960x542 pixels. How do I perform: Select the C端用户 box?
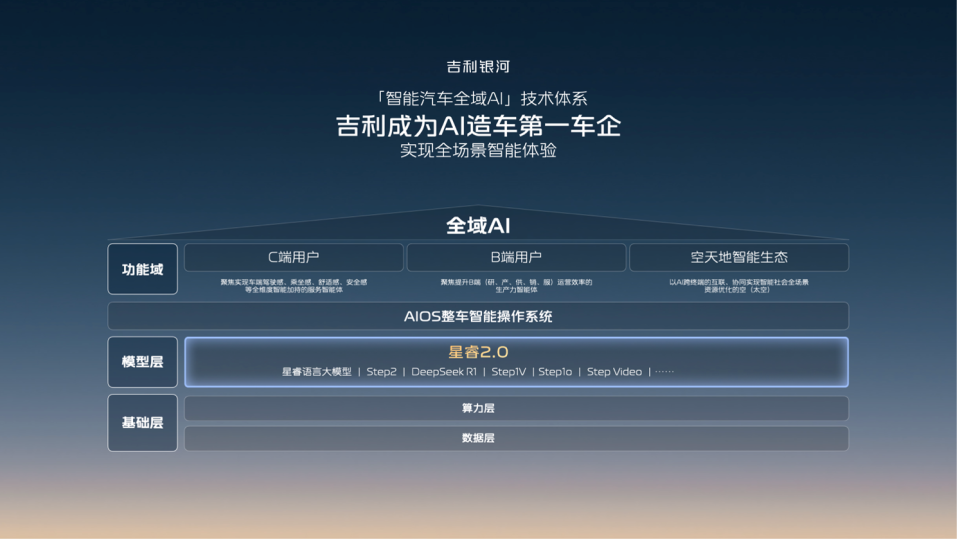[x=294, y=257]
